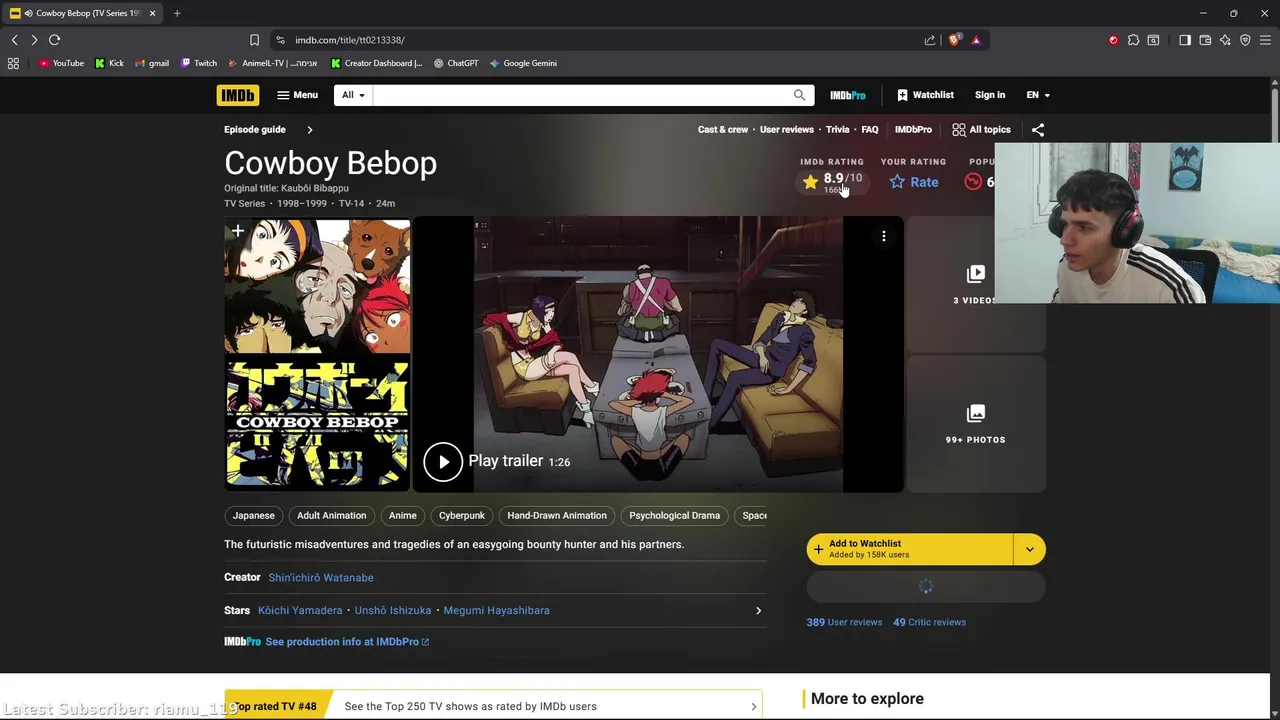
Task: Click the IMDb home logo
Action: click(x=238, y=95)
